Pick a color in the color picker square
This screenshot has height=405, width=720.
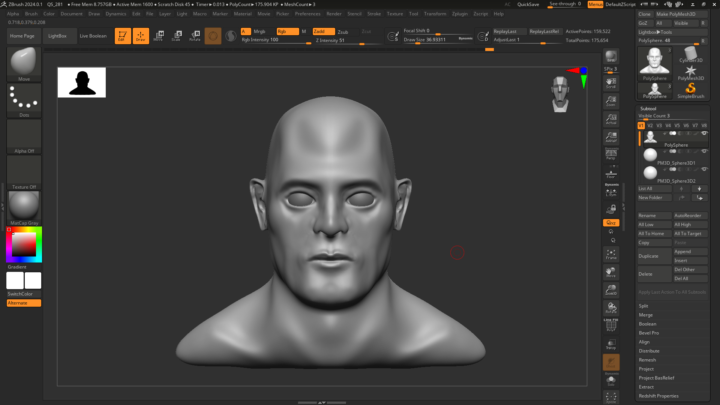click(22, 243)
